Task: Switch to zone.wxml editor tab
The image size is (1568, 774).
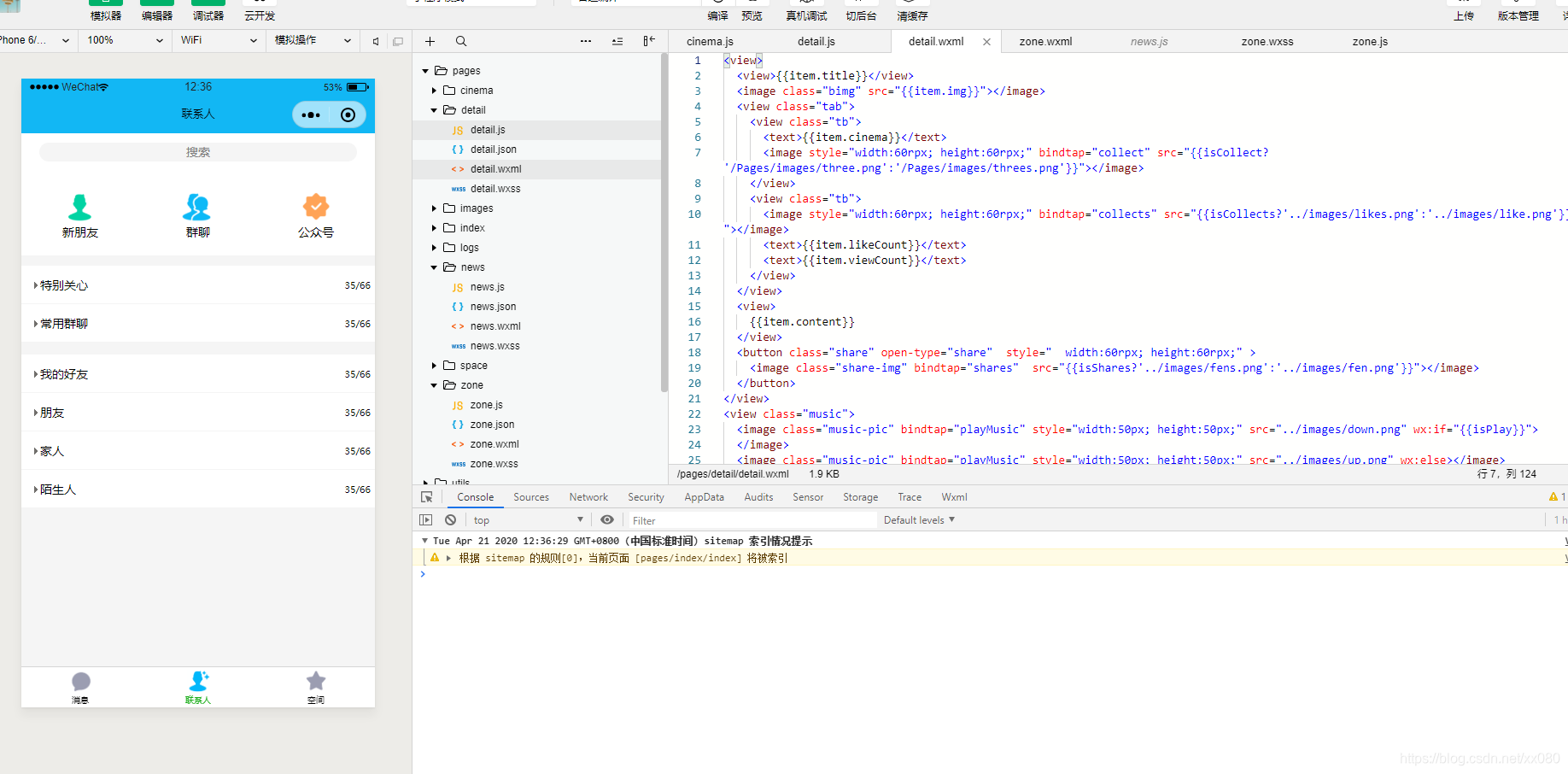Action: 1045,41
